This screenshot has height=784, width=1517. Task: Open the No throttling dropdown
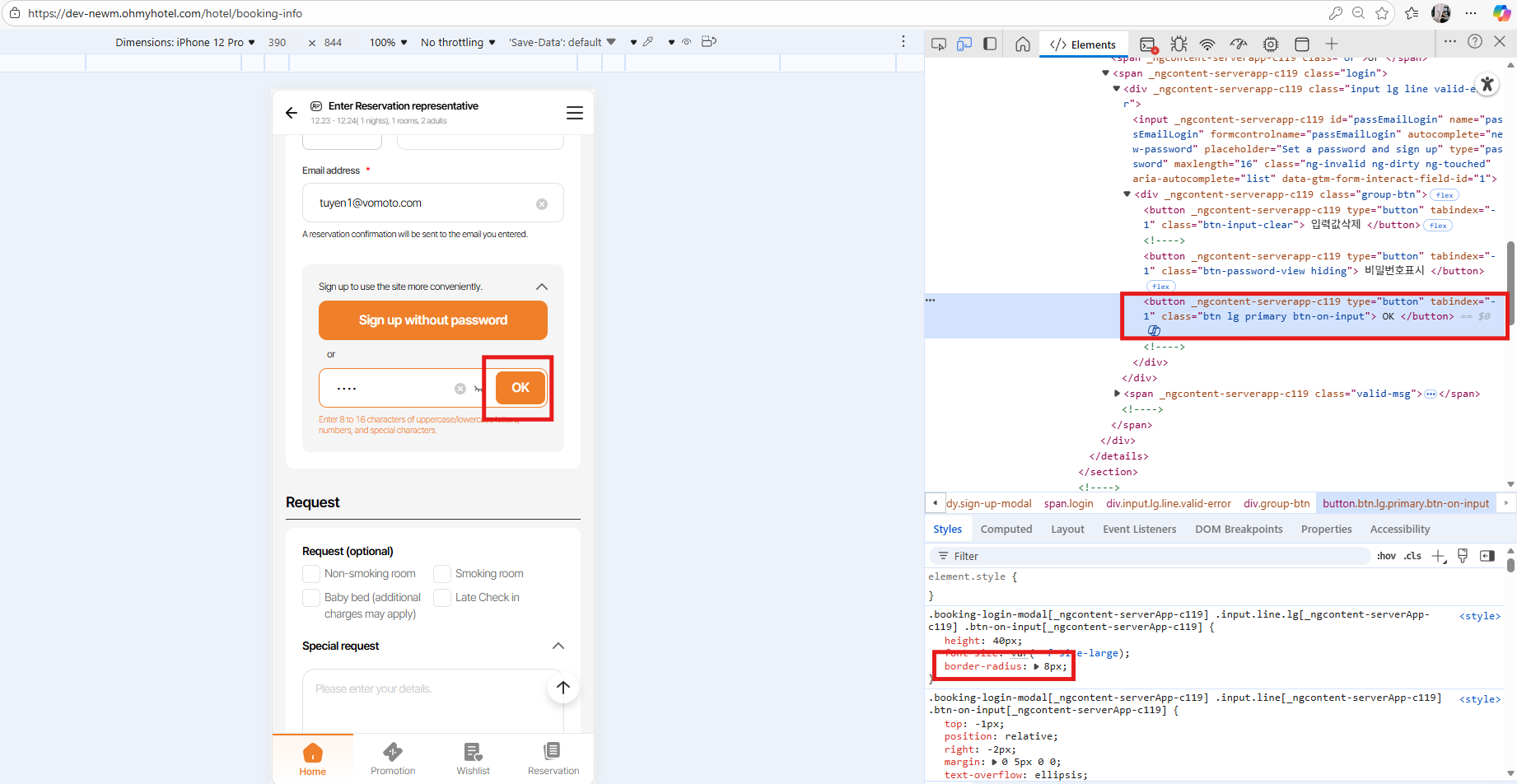458,43
